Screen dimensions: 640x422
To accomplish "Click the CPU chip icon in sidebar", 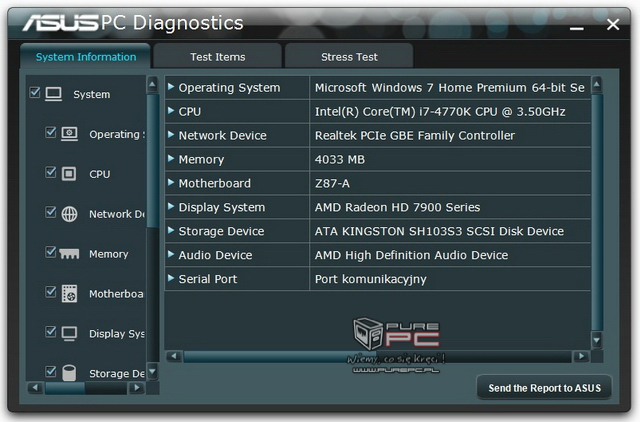I will coord(69,173).
